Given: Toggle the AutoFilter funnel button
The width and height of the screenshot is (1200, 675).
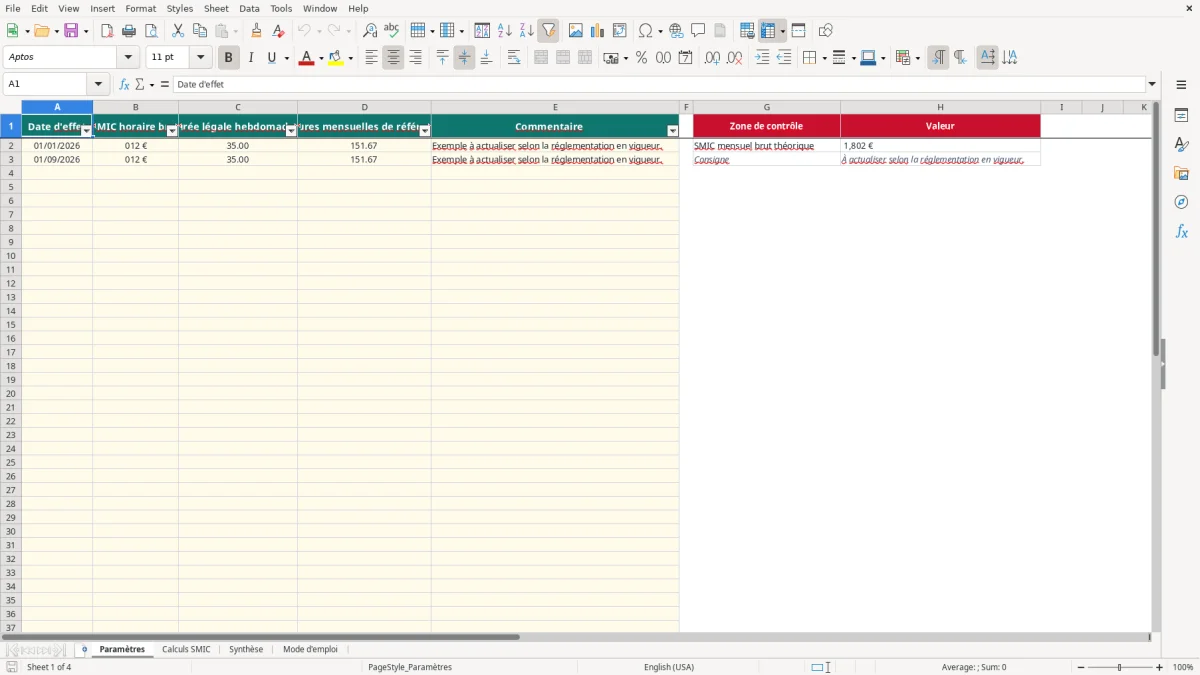Looking at the screenshot, I should point(549,31).
